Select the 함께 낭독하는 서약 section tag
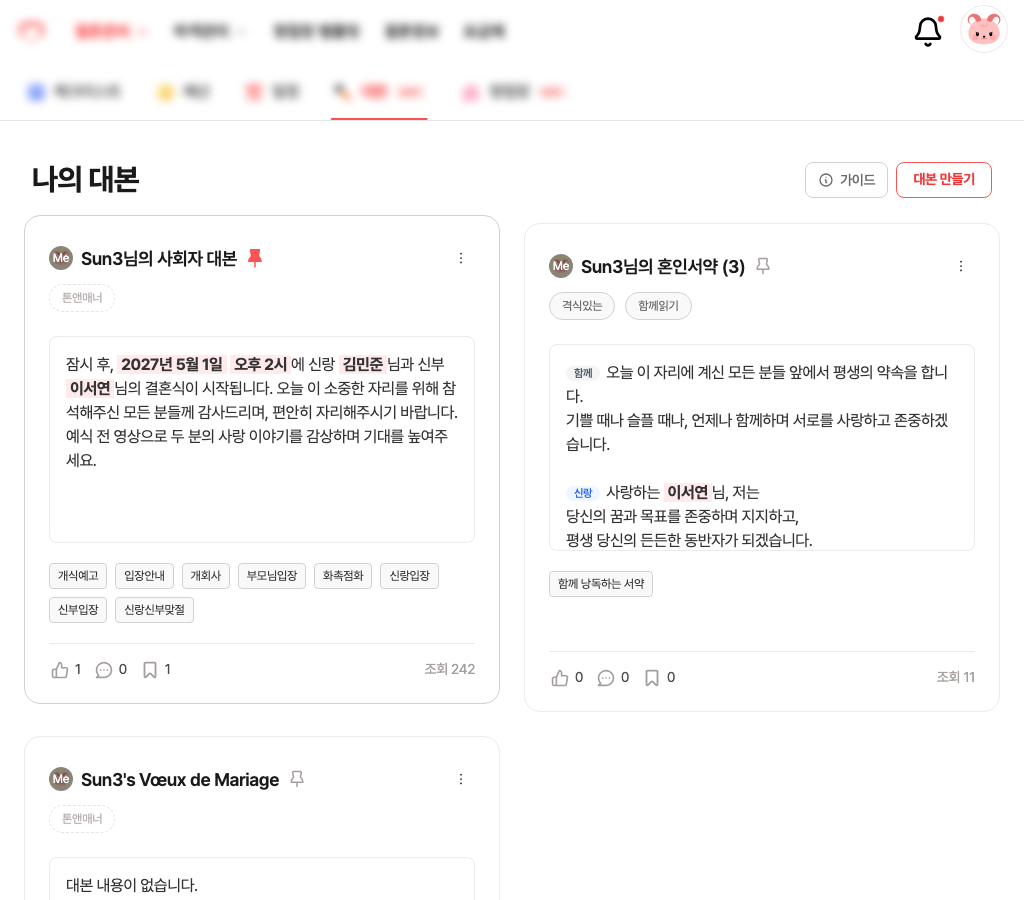Viewport: 1024px width, 900px height. 601,583
